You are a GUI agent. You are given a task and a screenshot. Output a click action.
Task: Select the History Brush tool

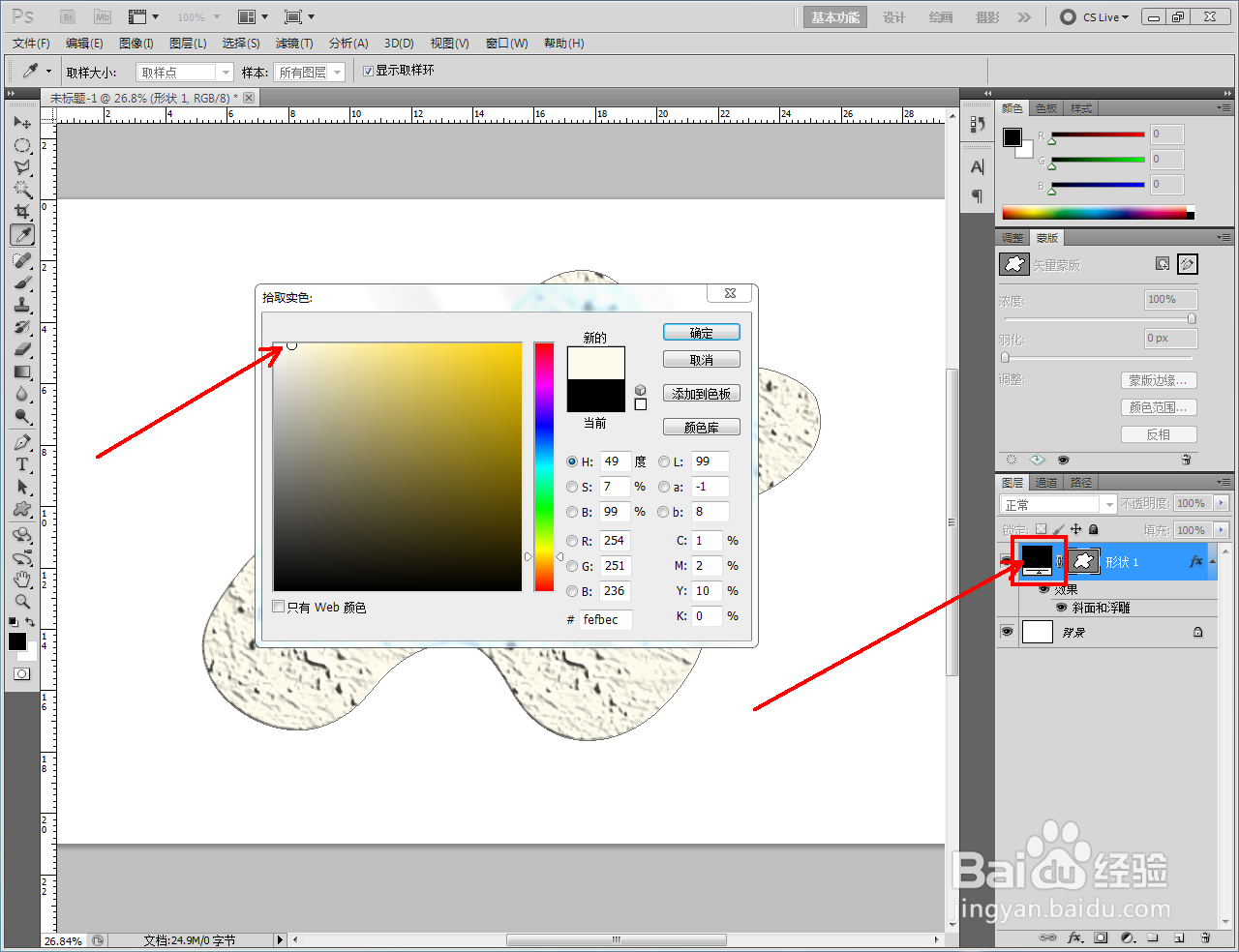[x=22, y=328]
